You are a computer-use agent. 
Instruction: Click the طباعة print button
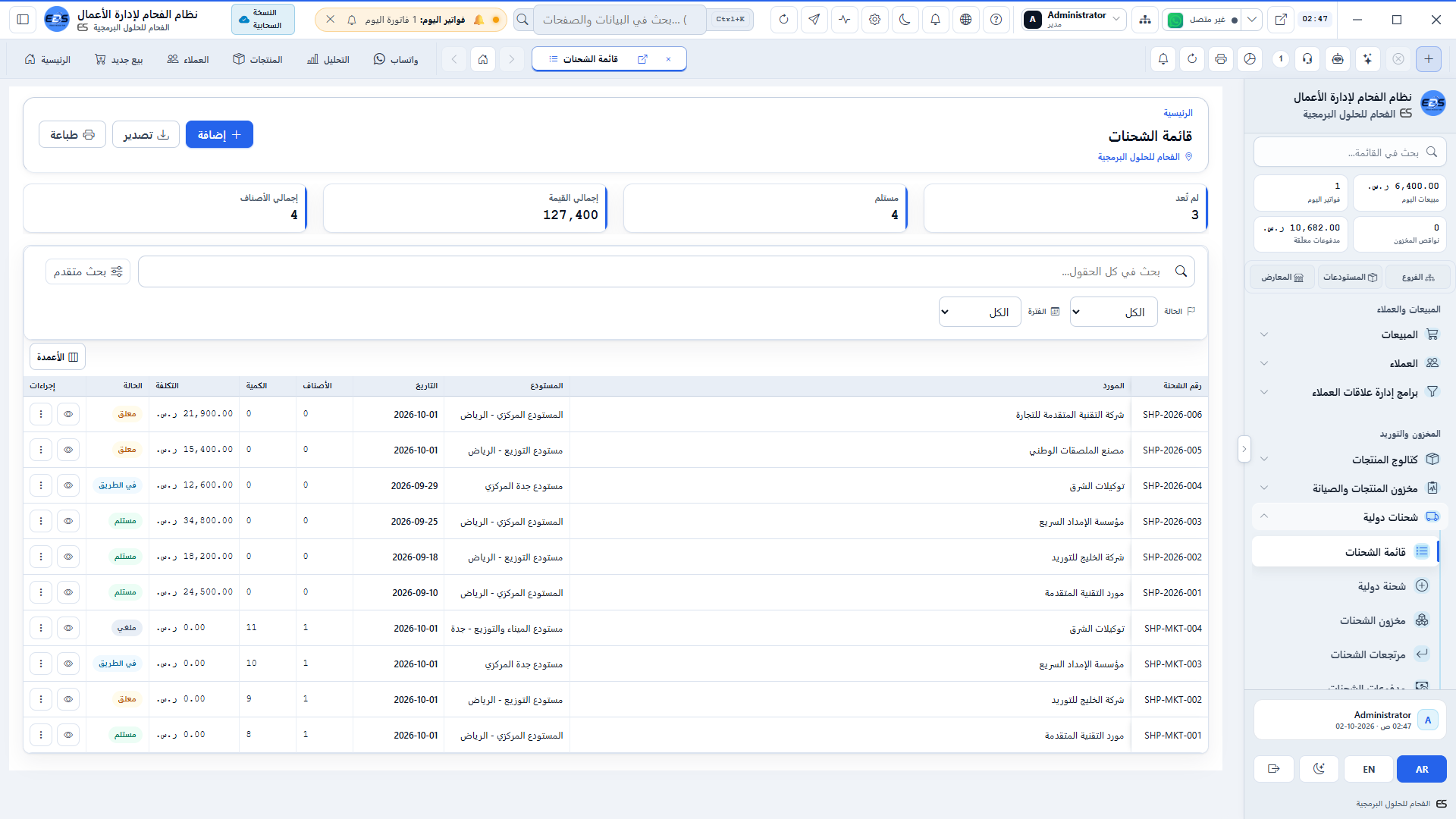[72, 134]
